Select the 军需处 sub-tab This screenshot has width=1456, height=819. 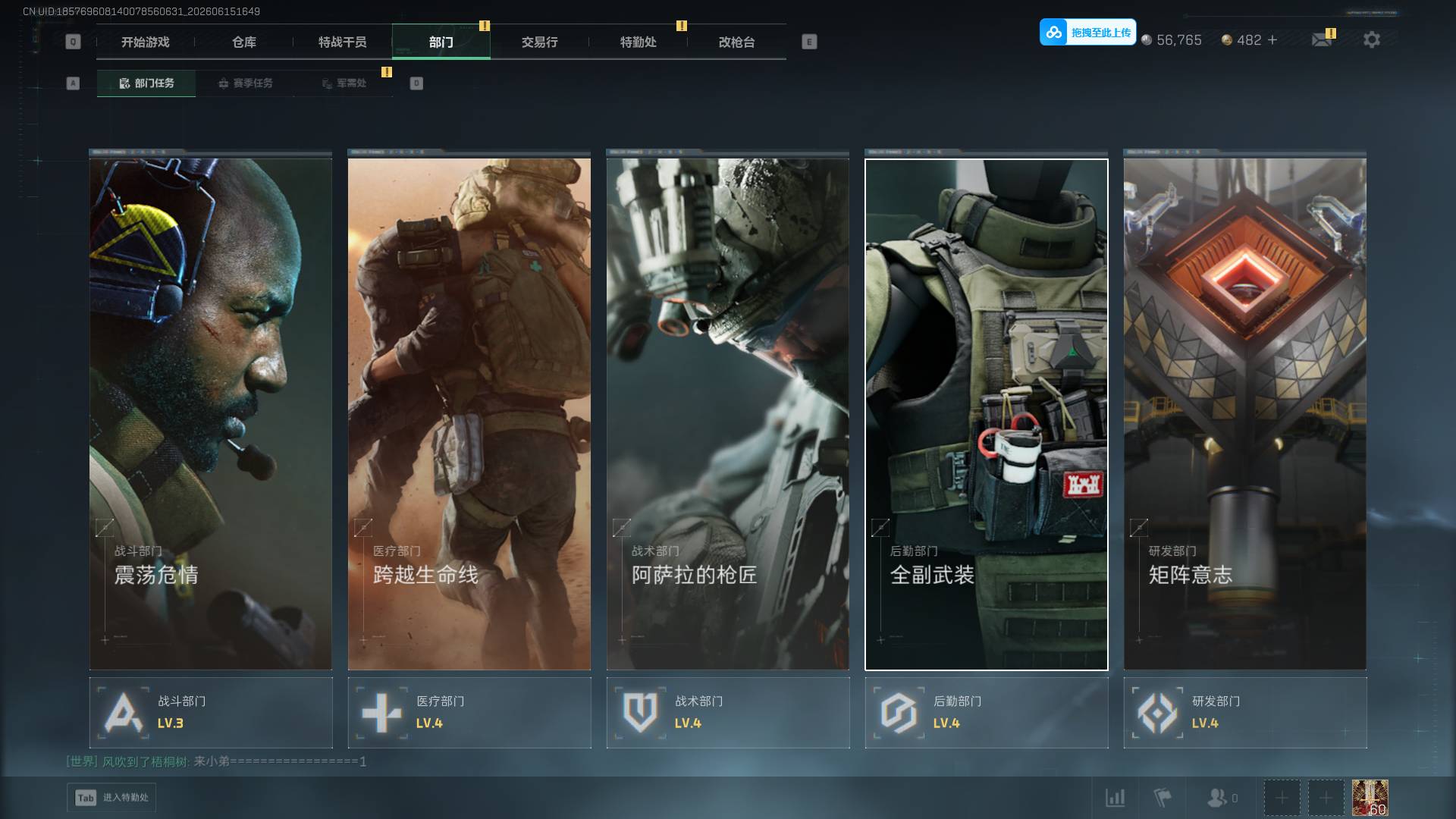[344, 83]
